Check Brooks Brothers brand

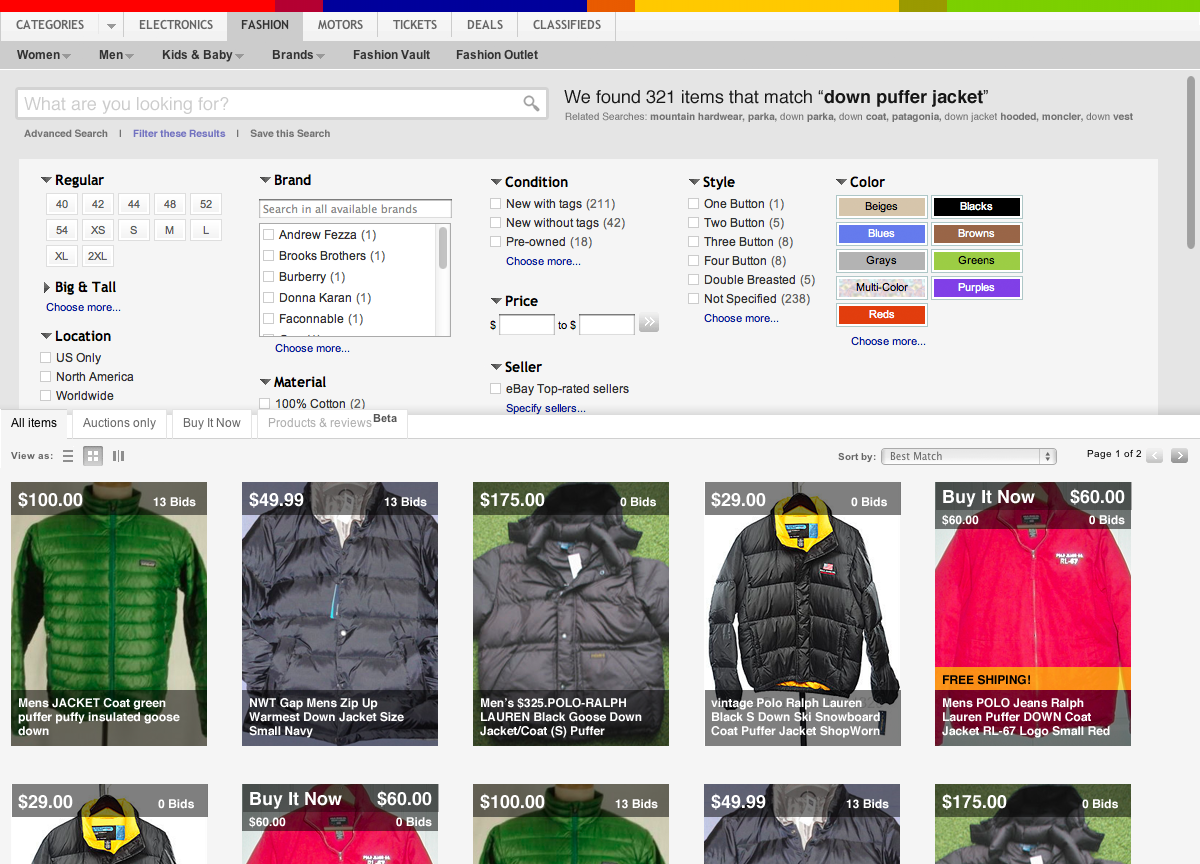point(268,256)
